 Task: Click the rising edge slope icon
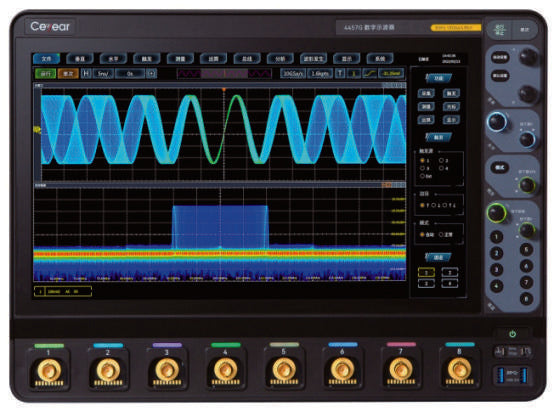(x=370, y=74)
